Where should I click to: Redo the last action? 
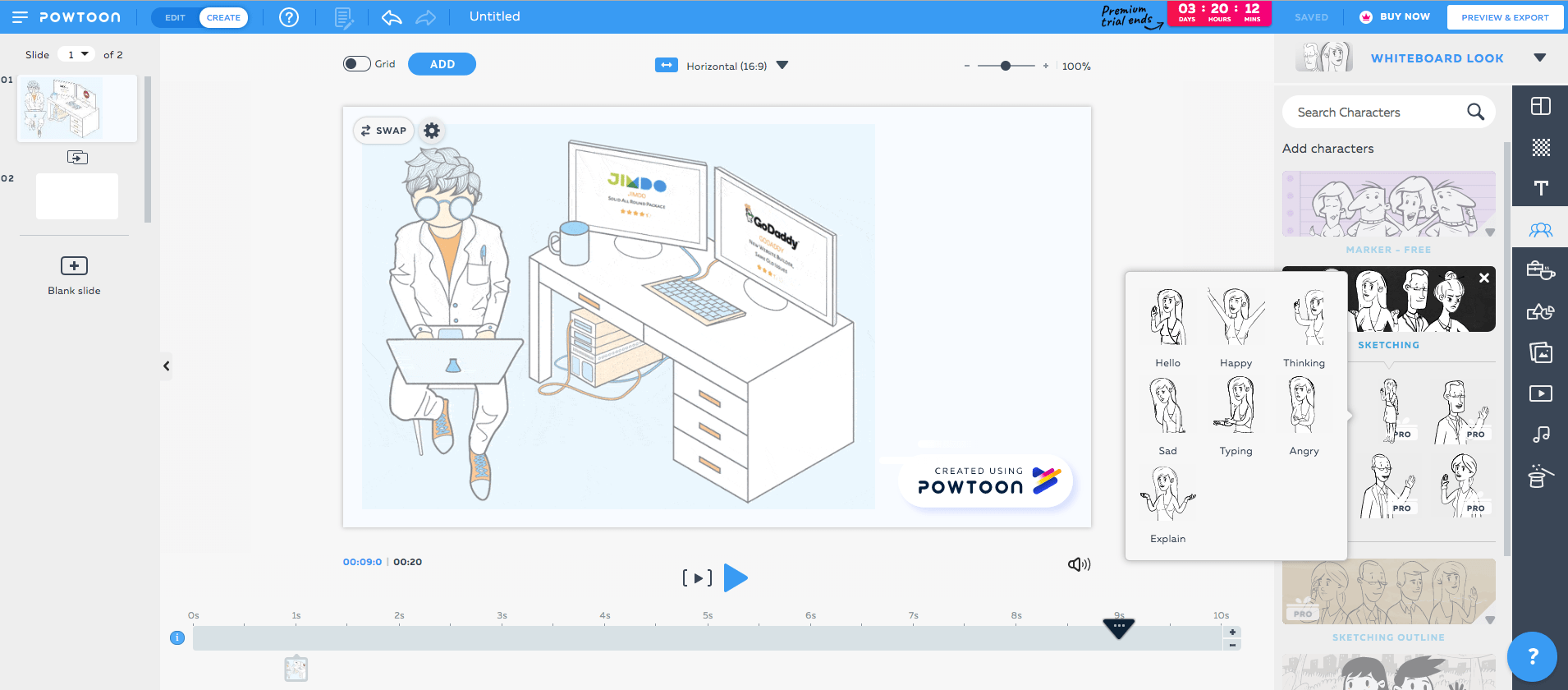(x=426, y=17)
